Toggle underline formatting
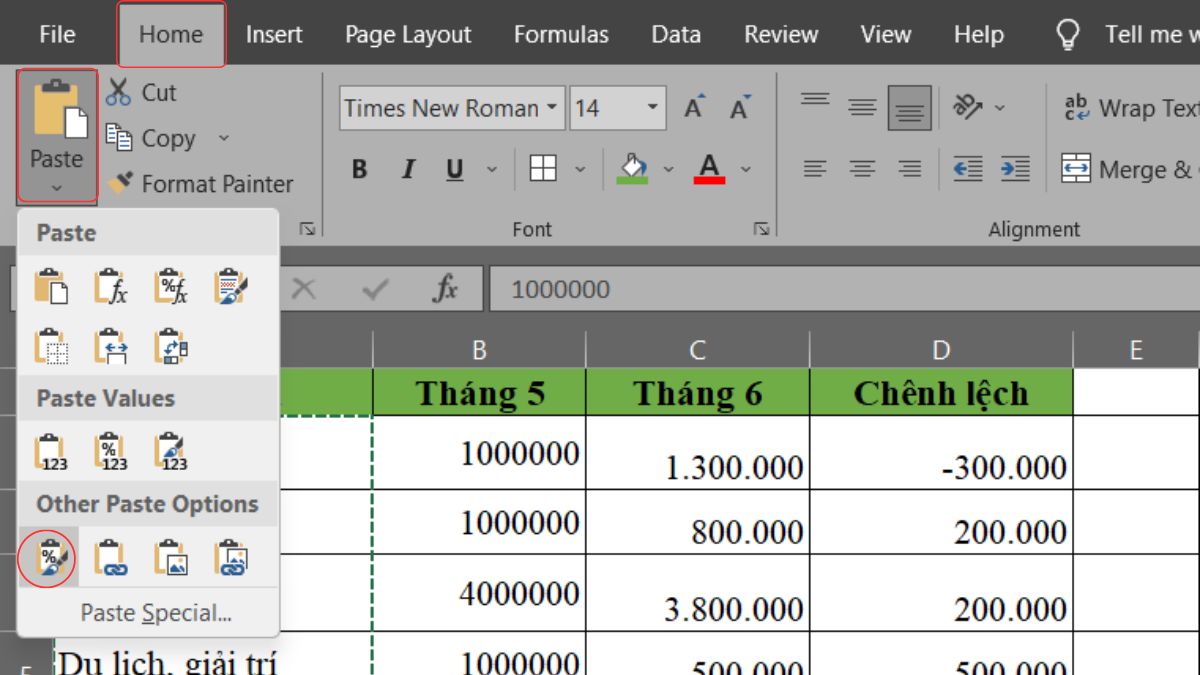 click(453, 169)
